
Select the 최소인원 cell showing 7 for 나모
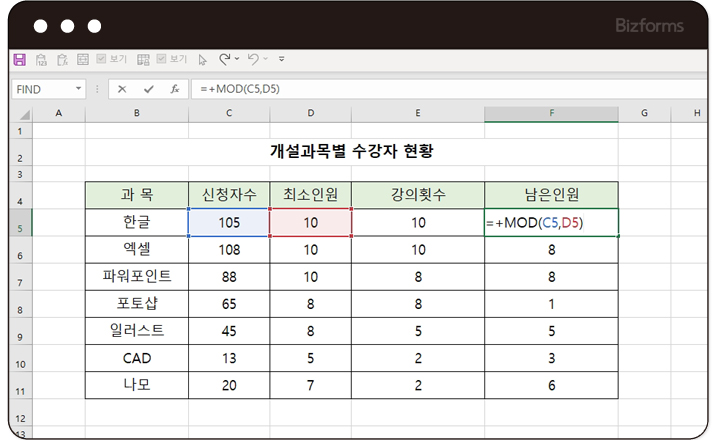pos(311,385)
